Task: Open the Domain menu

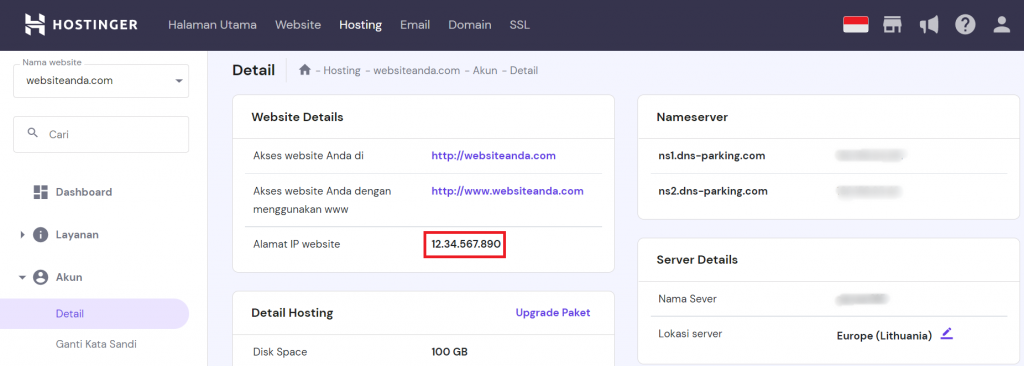Action: coord(470,25)
